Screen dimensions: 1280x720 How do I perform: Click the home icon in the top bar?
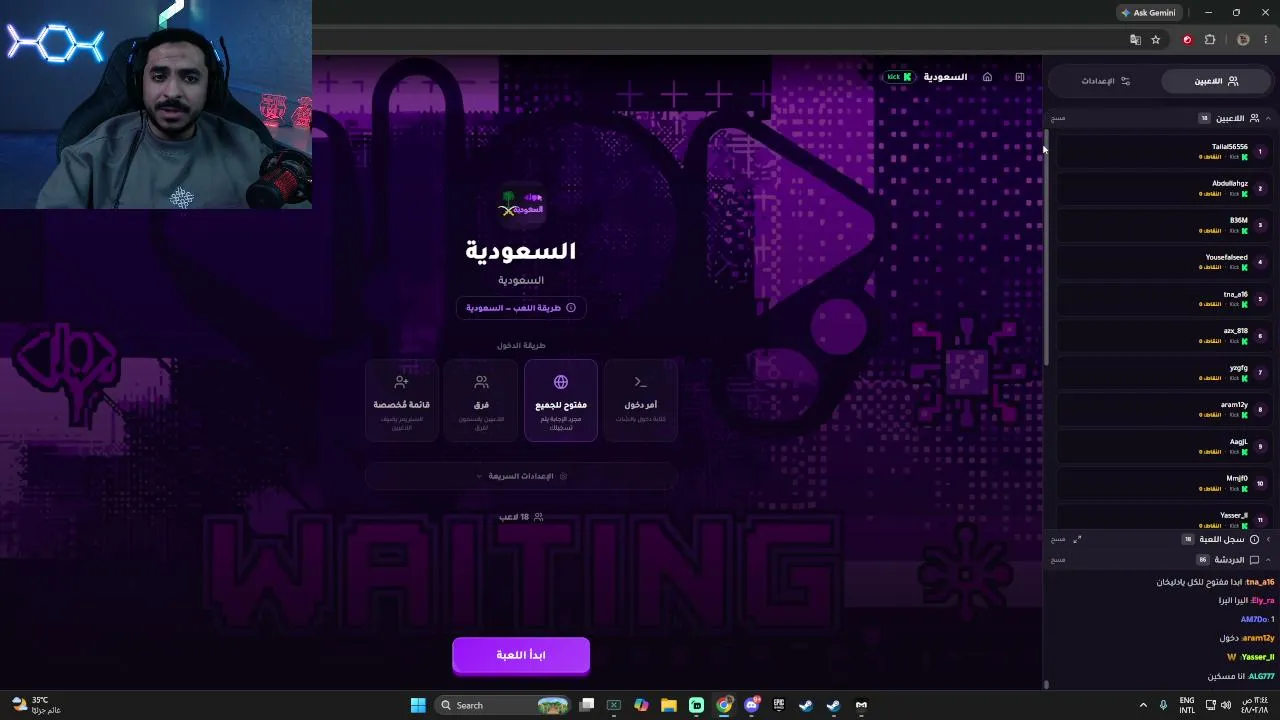[987, 77]
